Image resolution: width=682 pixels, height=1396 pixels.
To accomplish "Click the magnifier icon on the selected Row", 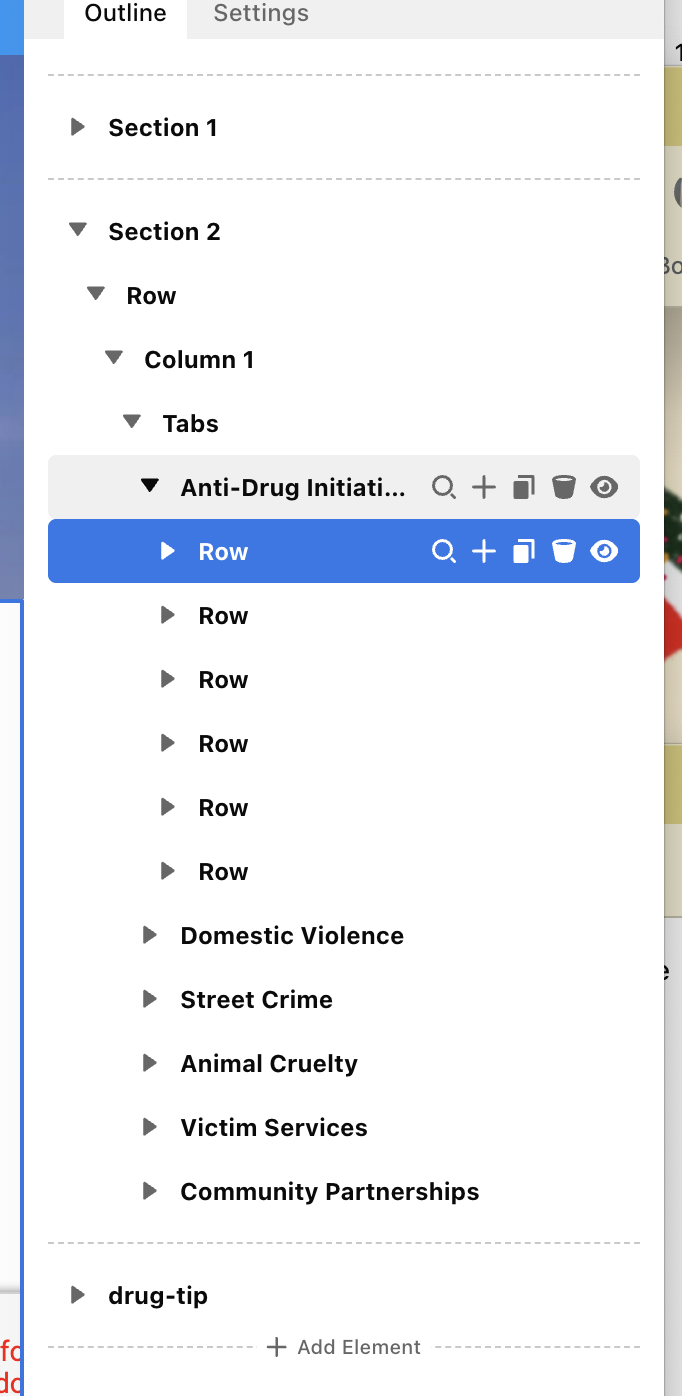I will [x=443, y=552].
